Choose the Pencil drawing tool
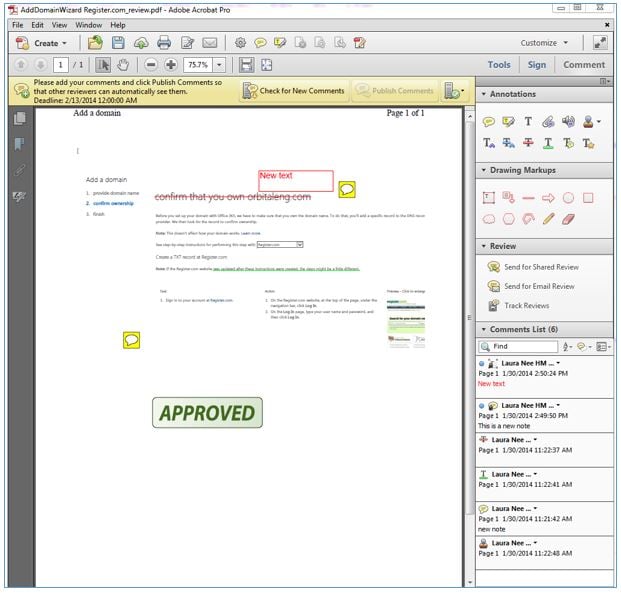This screenshot has height=593, width=621. (x=548, y=218)
